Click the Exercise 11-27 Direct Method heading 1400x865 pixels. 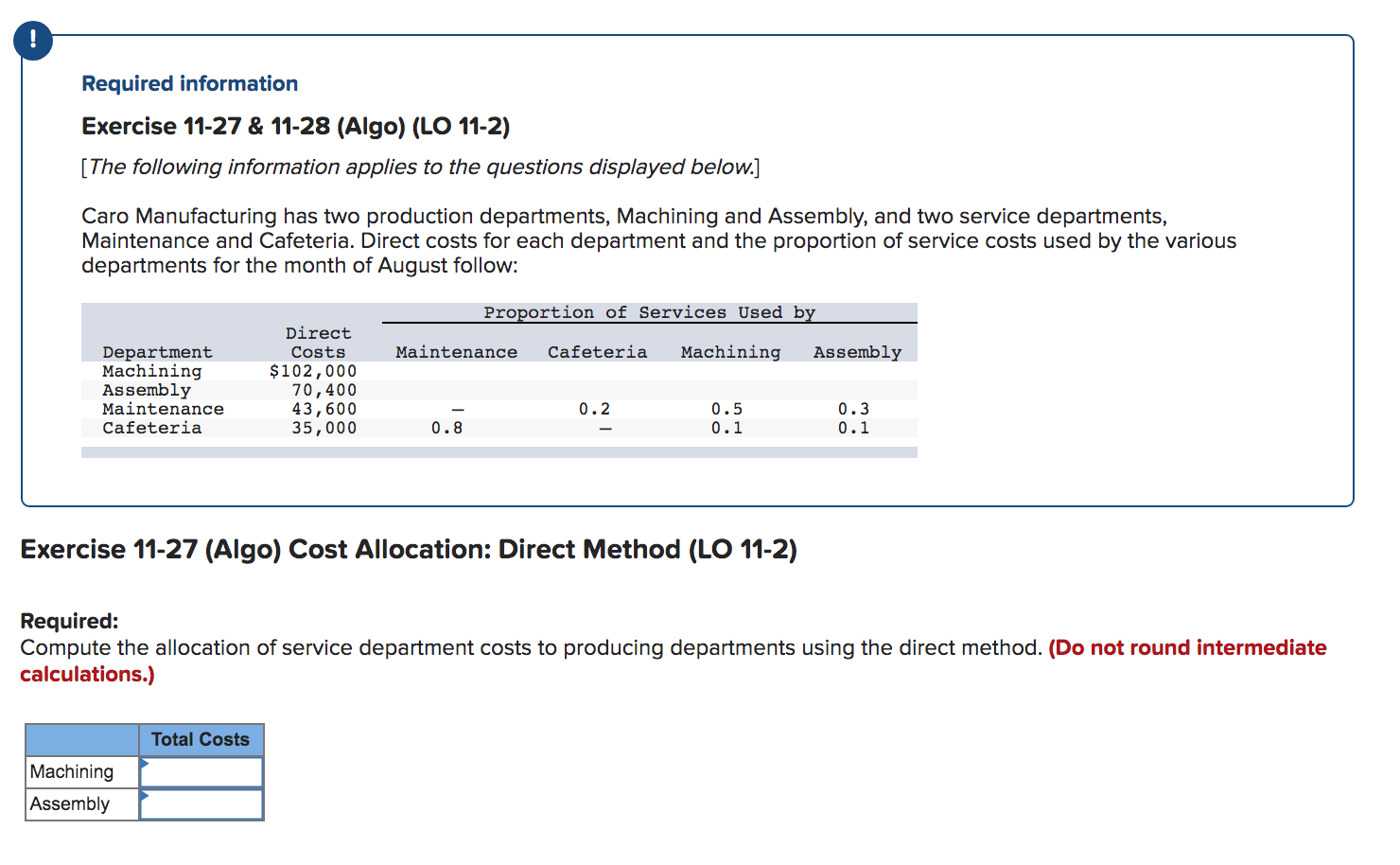click(409, 549)
